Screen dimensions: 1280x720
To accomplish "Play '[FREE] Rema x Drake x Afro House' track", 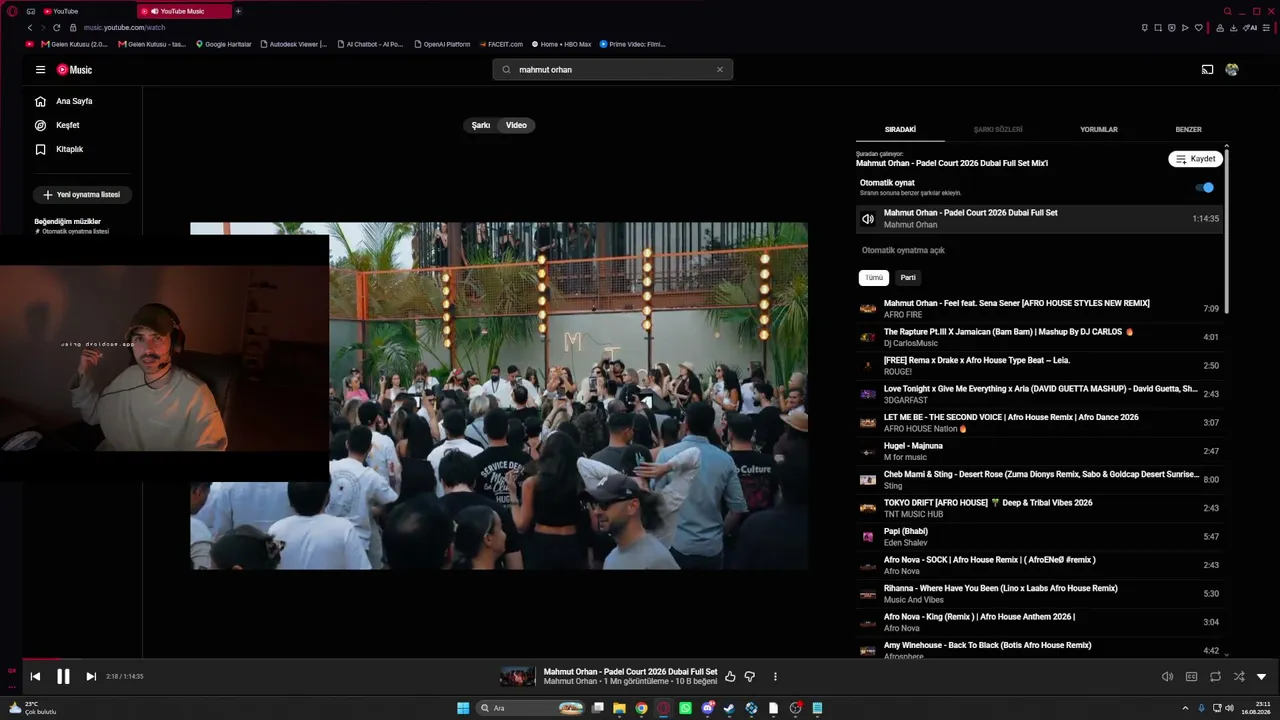I will coord(1039,366).
